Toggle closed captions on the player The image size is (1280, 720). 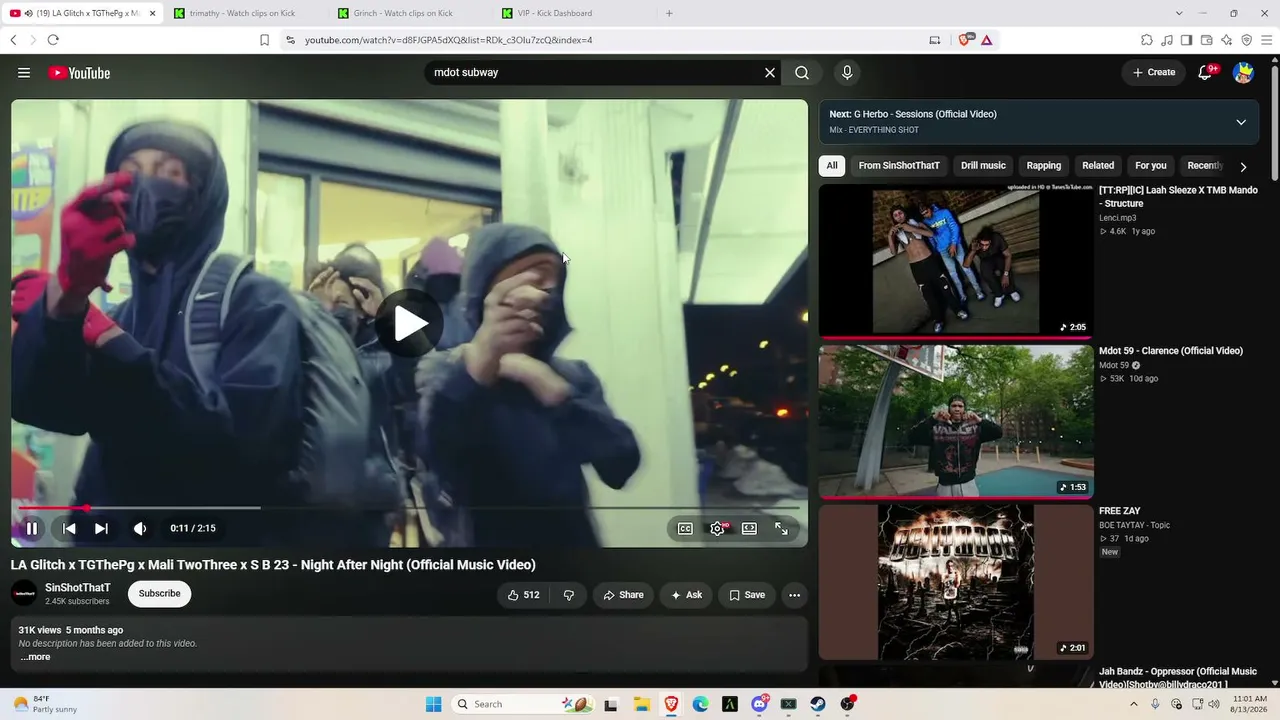point(685,529)
